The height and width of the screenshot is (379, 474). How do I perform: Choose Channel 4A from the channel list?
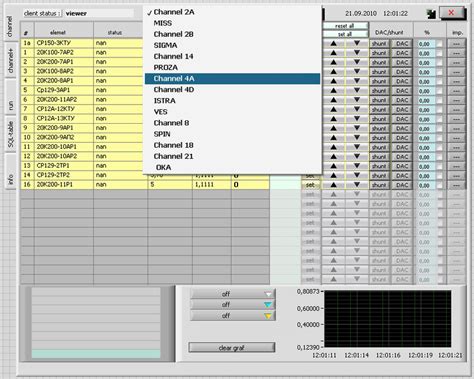(232, 79)
